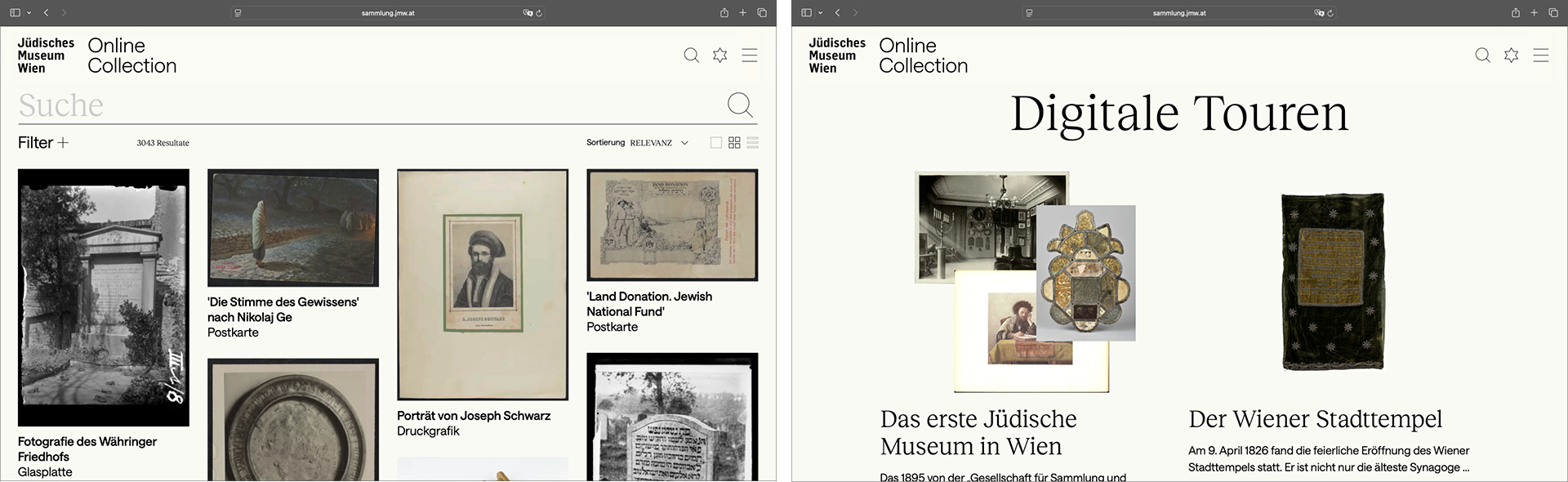This screenshot has height=482, width=1568.
Task: Click the Digitale Touren heading
Action: [1178, 113]
